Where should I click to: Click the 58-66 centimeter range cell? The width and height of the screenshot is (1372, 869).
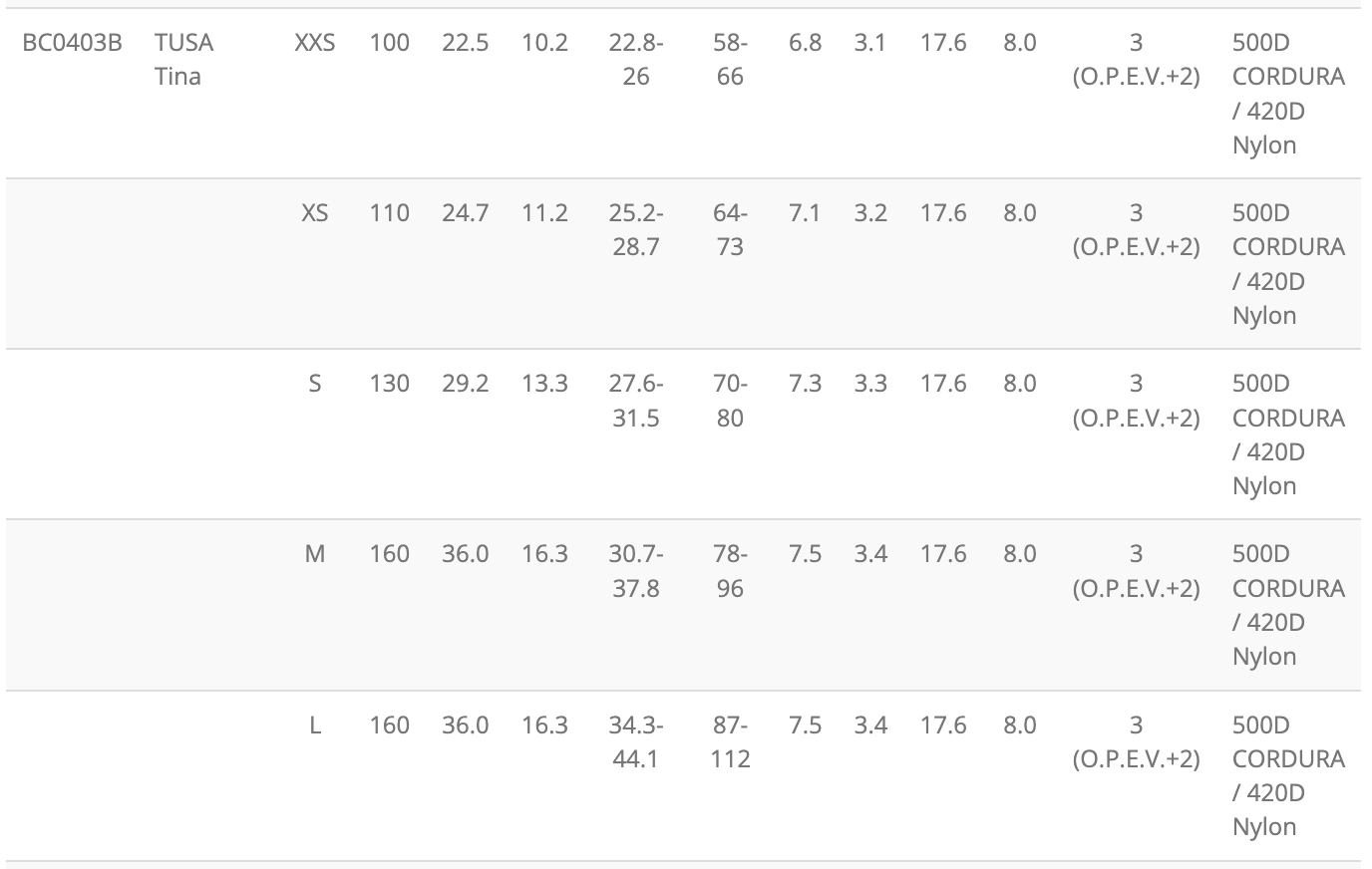coord(730,59)
